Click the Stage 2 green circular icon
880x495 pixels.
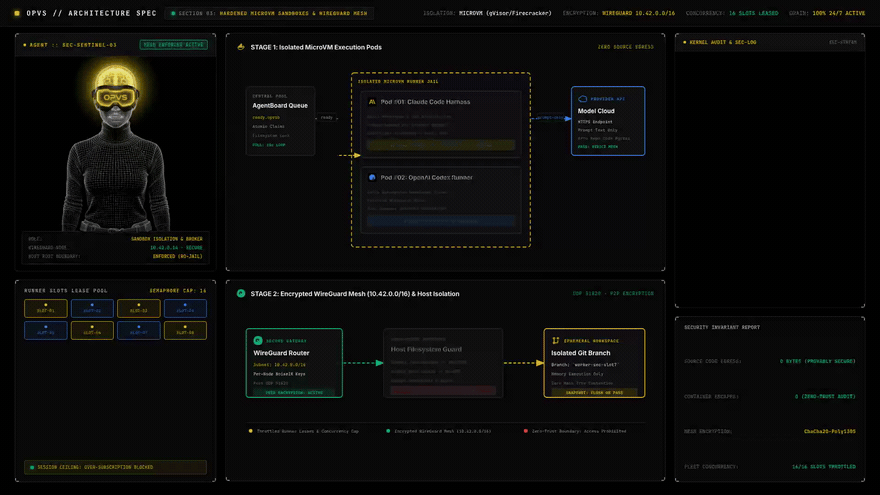point(241,294)
